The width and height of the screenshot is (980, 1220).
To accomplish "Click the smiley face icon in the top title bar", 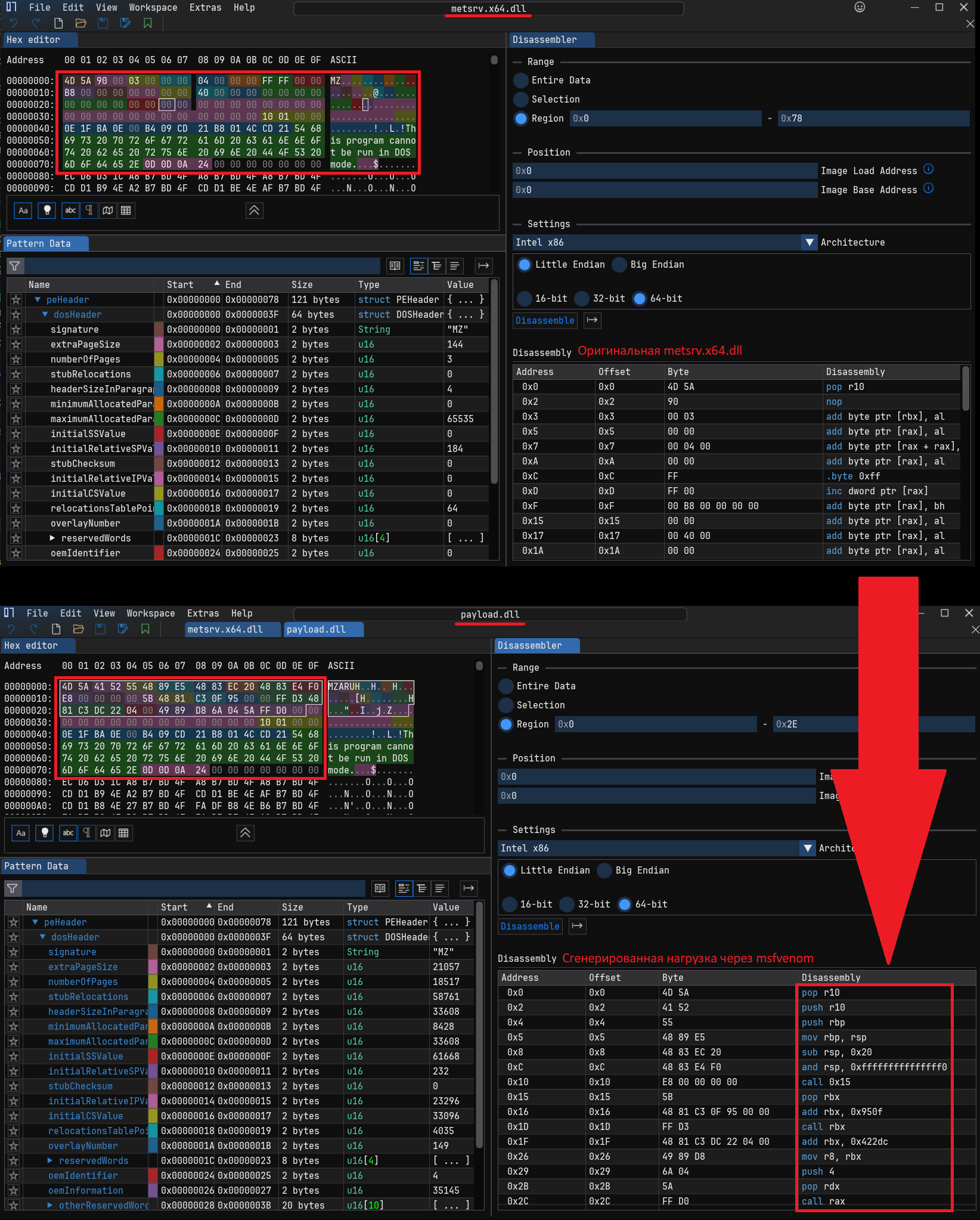I will pos(860,7).
